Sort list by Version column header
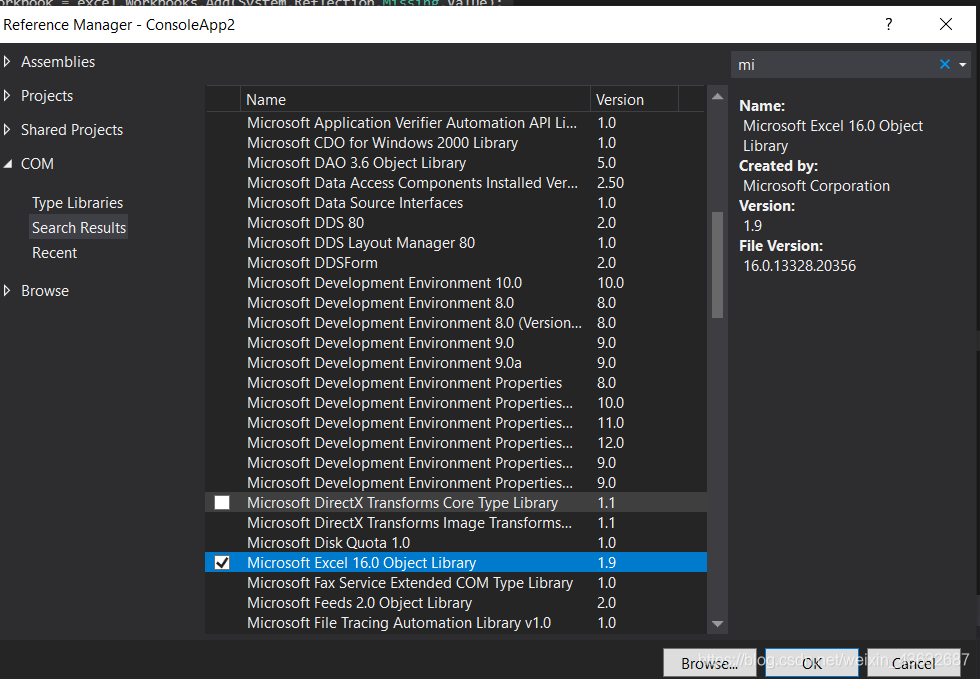 click(x=634, y=99)
